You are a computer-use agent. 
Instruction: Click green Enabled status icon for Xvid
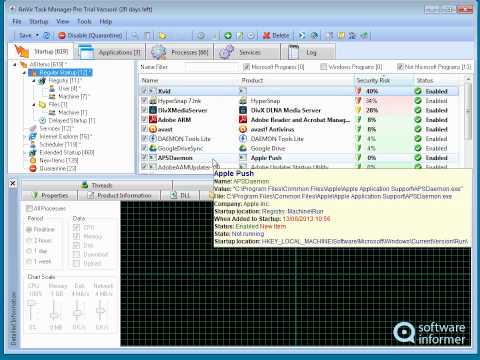(418, 91)
